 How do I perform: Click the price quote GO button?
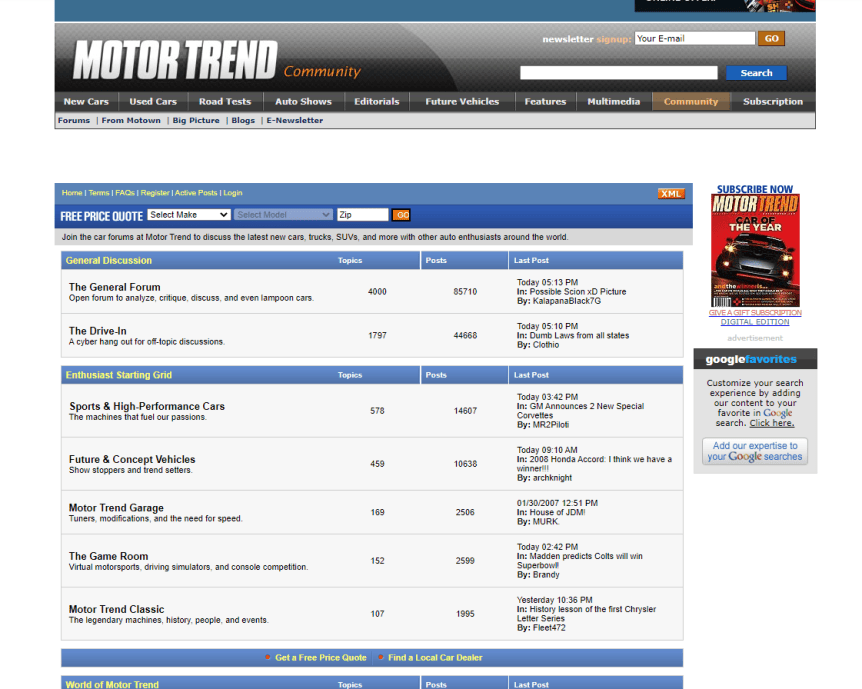click(402, 215)
